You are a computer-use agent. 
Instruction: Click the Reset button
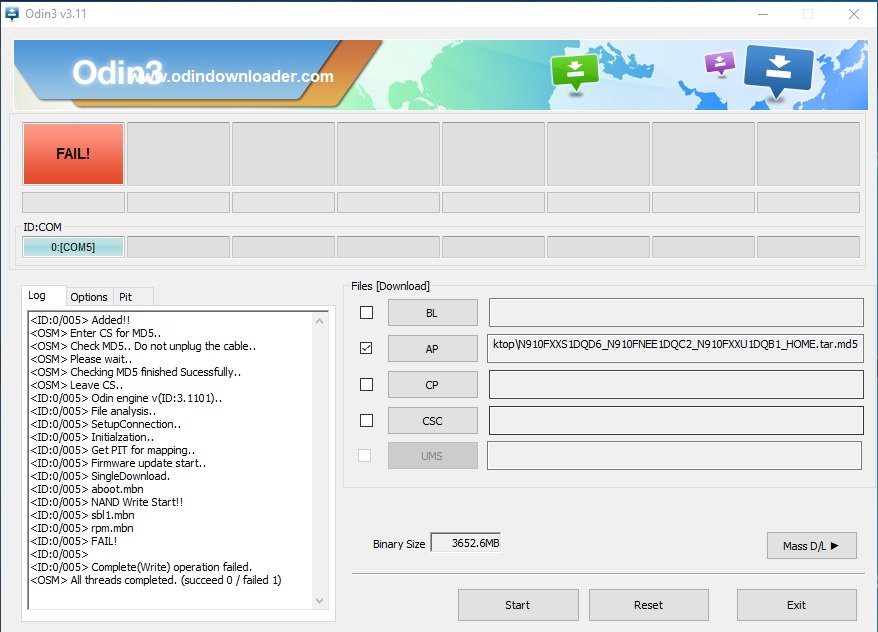click(648, 605)
